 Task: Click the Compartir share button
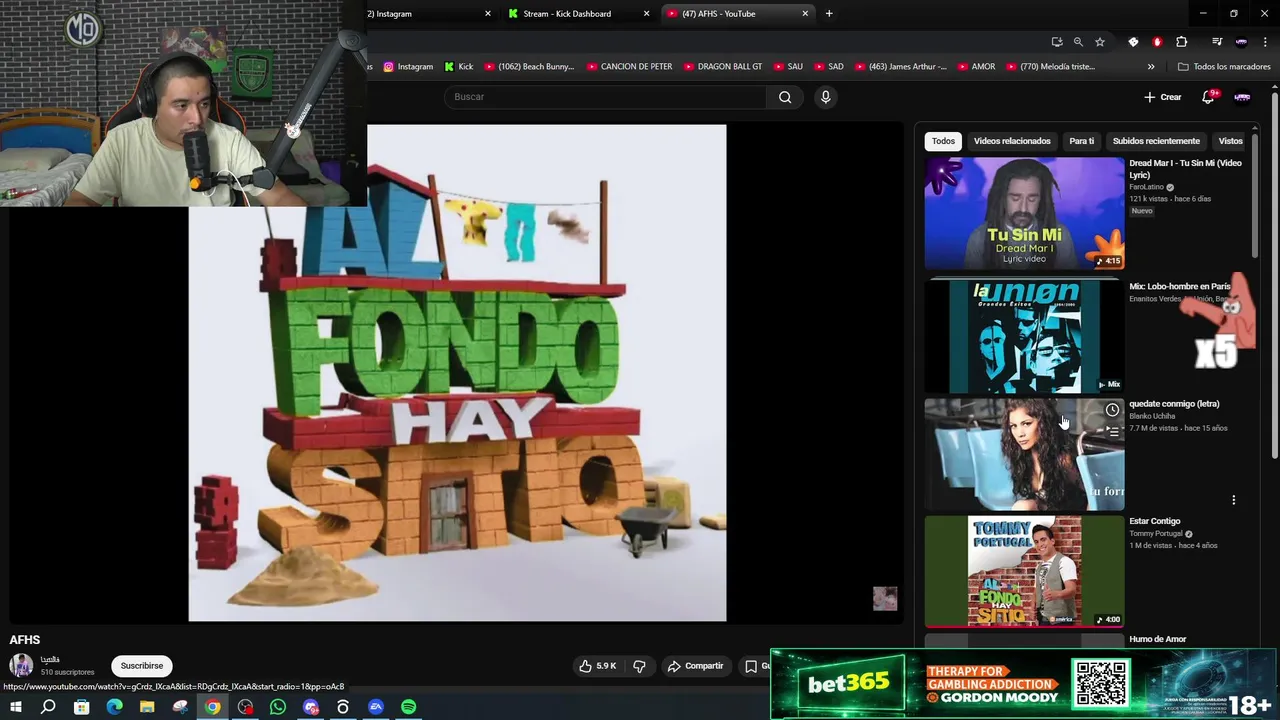695,666
